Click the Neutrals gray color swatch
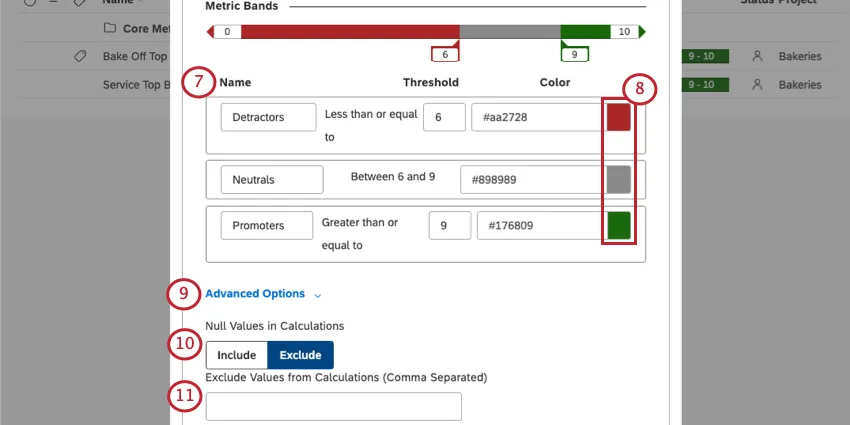The image size is (850, 425). click(x=619, y=179)
